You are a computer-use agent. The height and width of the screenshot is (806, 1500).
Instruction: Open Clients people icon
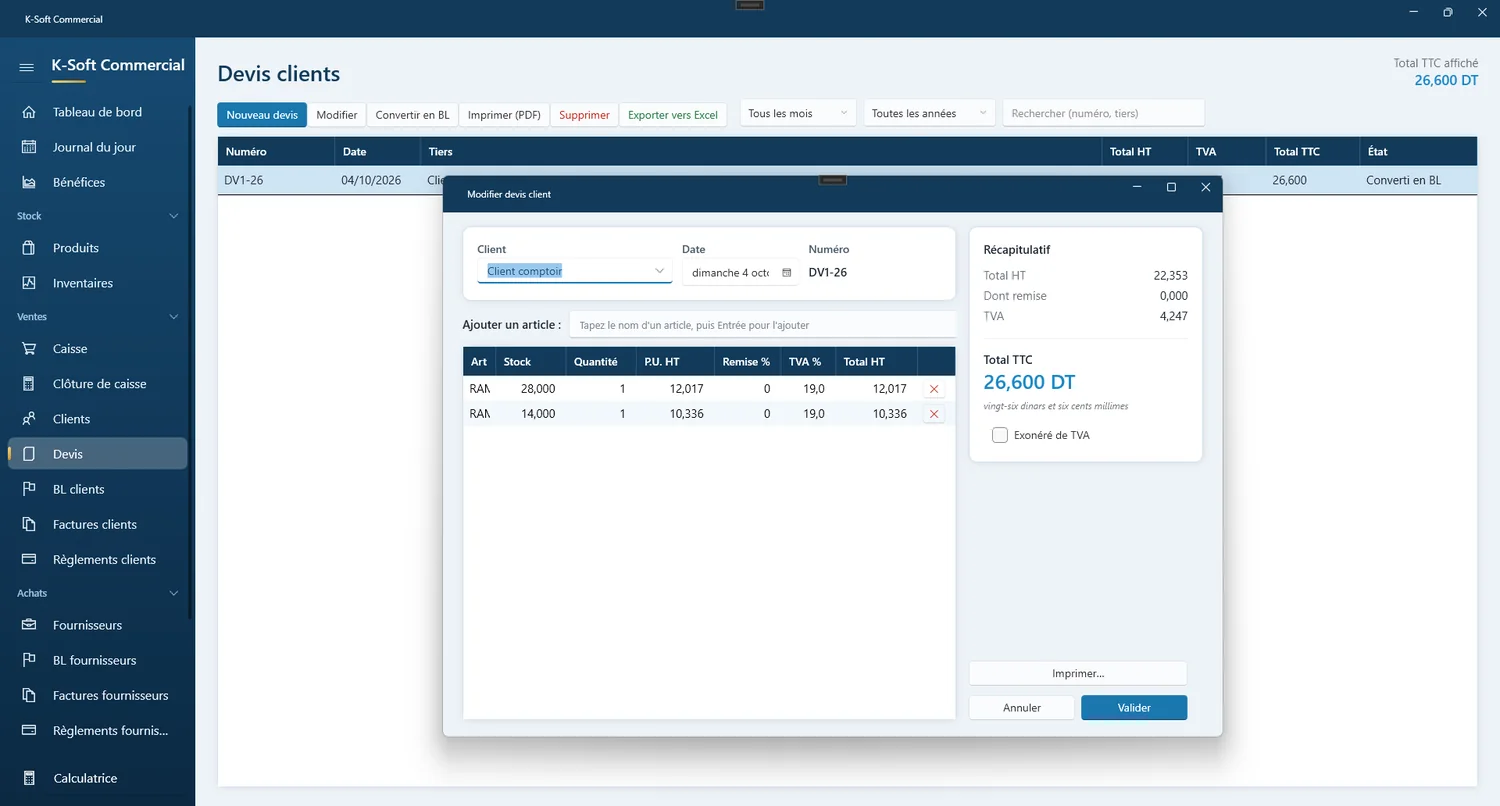[x=29, y=419]
